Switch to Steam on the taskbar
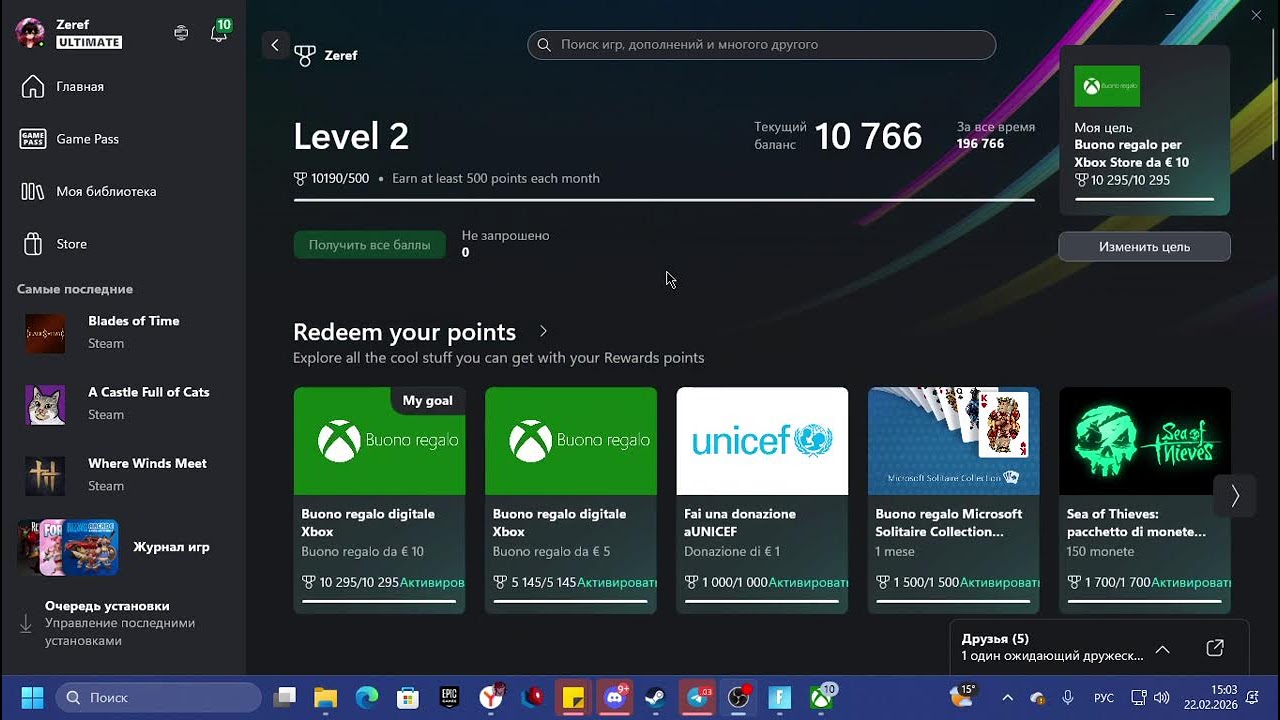Viewport: 1280px width, 720px height. coord(655,697)
